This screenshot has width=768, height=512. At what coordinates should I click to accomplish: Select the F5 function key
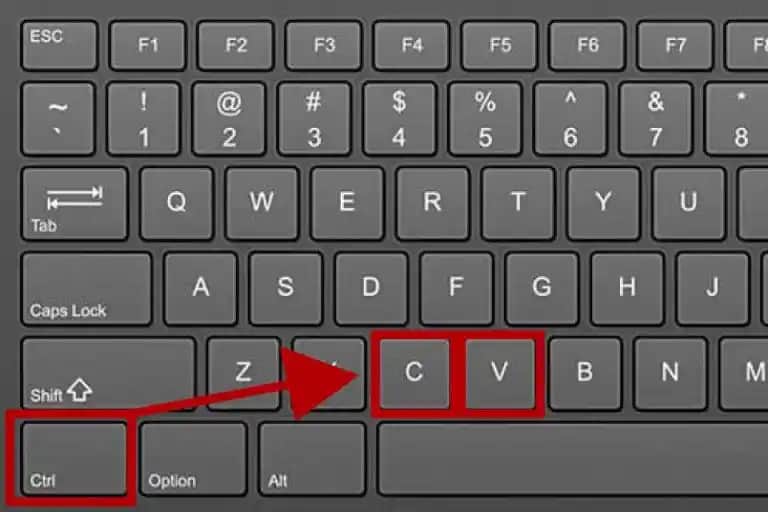500,46
